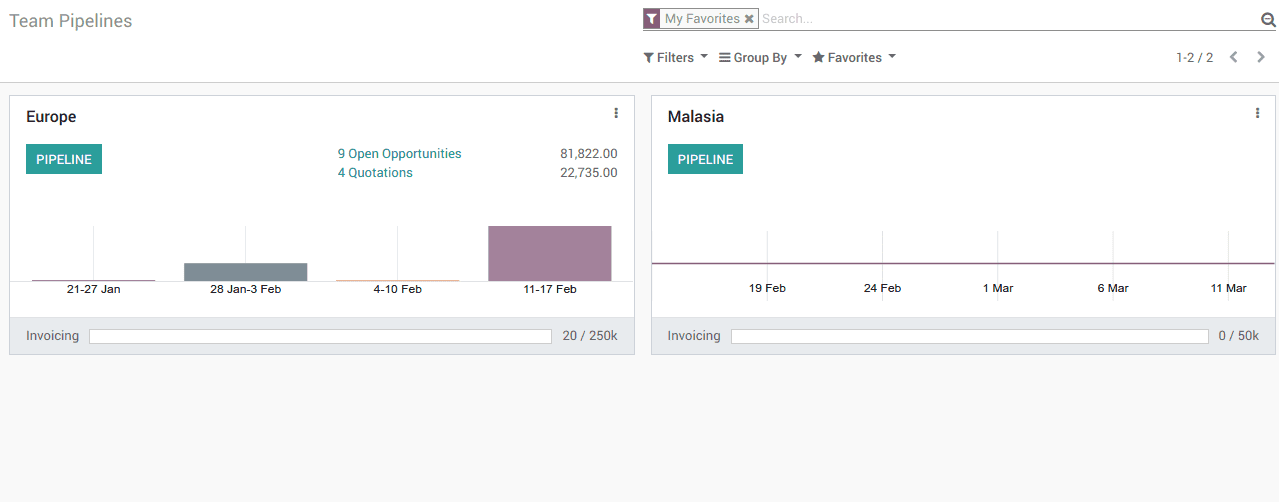Open the 4 Quotations link
This screenshot has height=502, width=1279.
[375, 173]
